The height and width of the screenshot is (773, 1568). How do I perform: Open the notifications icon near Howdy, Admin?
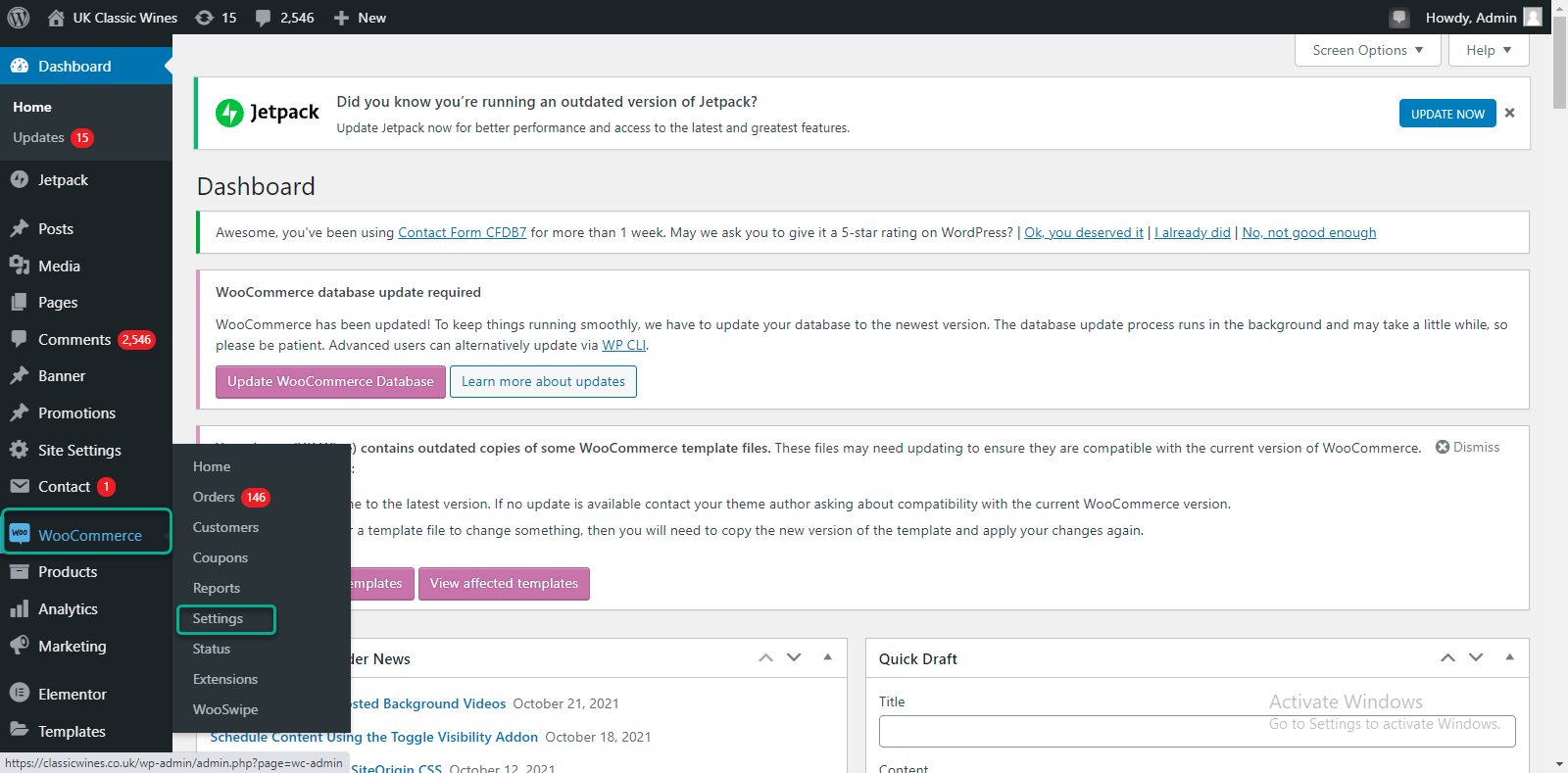[1399, 18]
